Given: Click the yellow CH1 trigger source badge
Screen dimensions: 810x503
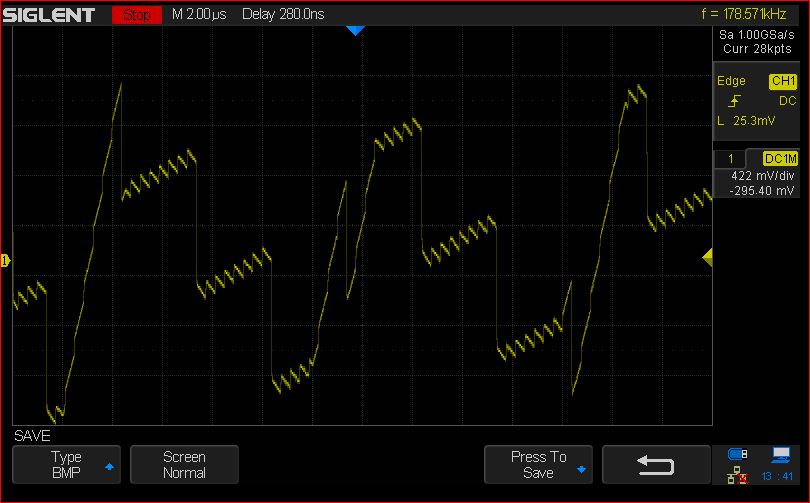Looking at the screenshot, I should pos(783,81).
